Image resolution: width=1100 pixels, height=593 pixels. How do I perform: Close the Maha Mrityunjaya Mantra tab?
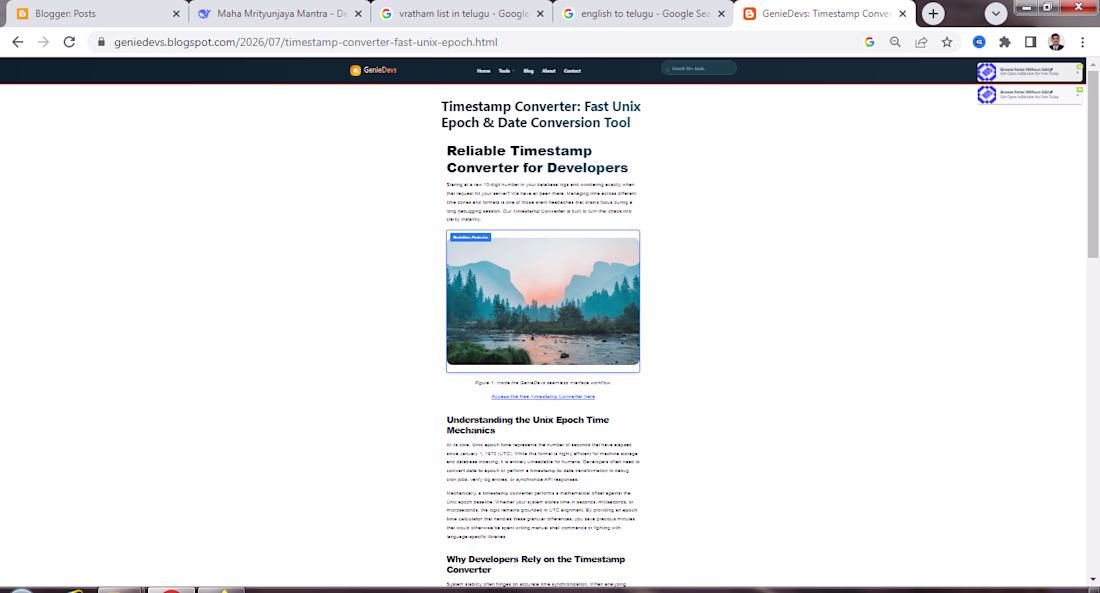pos(358,13)
